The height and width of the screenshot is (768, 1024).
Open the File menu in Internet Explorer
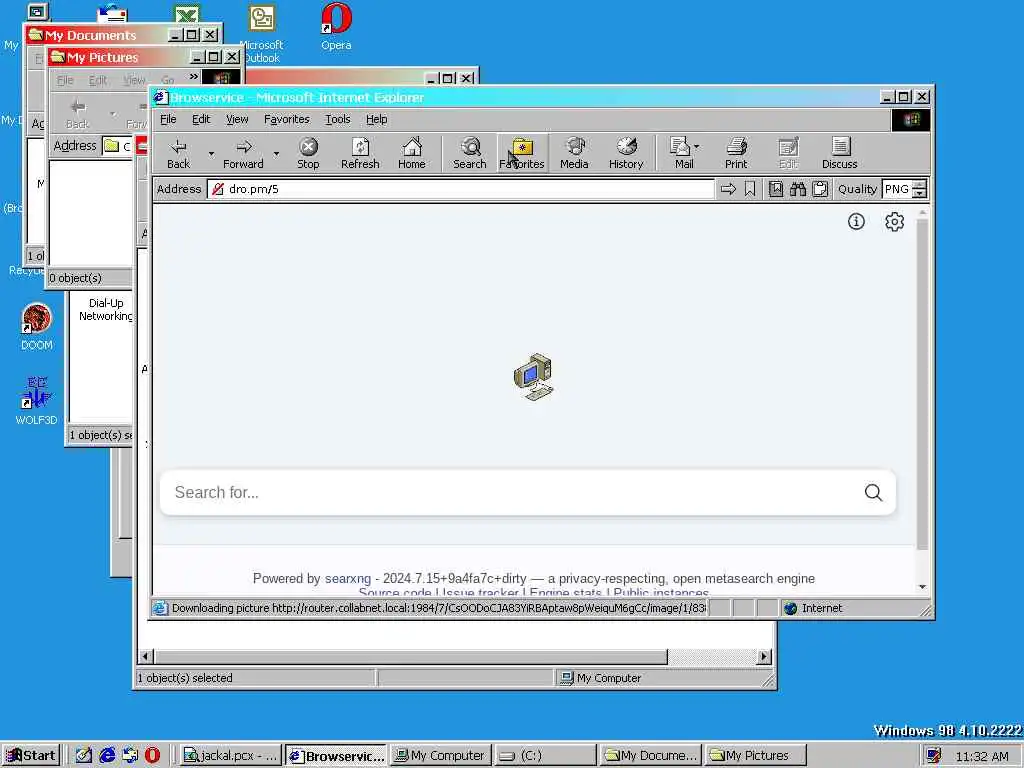click(x=168, y=120)
